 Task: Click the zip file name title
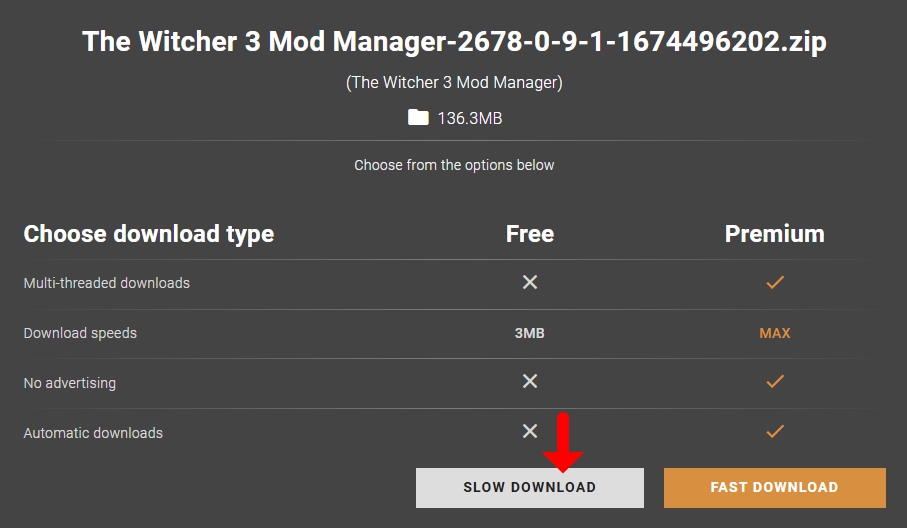click(454, 42)
